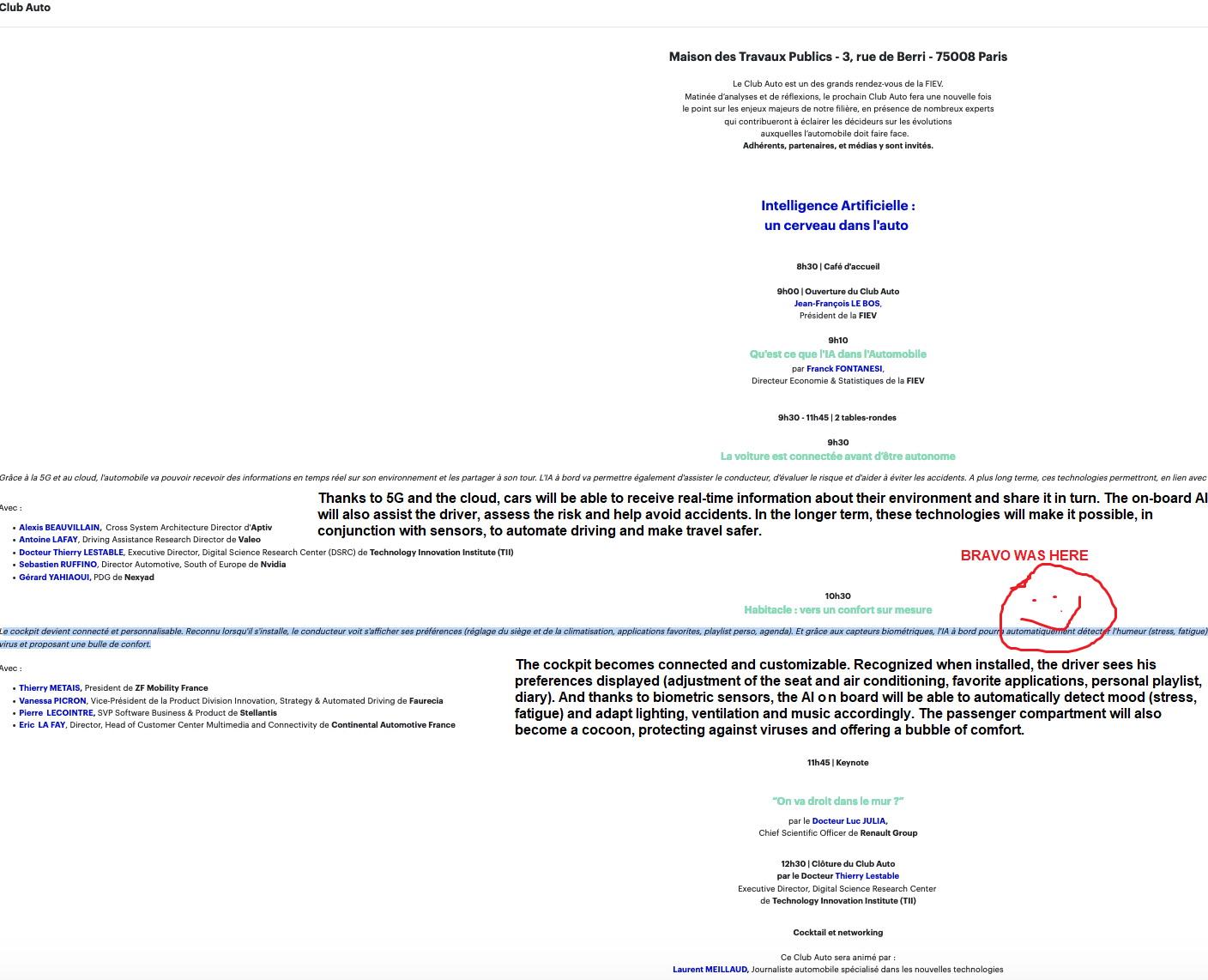Click the Eric LA FAY link
Image resolution: width=1208 pixels, height=980 pixels.
(42, 725)
